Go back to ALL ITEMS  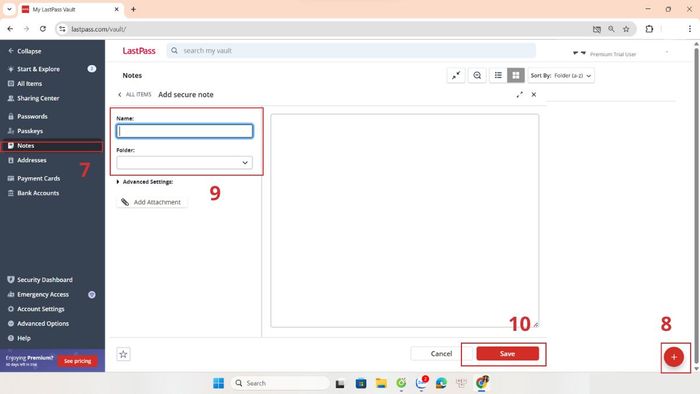[x=134, y=95]
